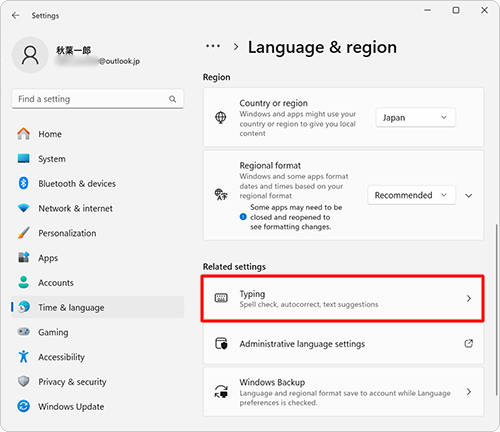
Task: Click the Find a setting search box
Action: click(x=97, y=99)
